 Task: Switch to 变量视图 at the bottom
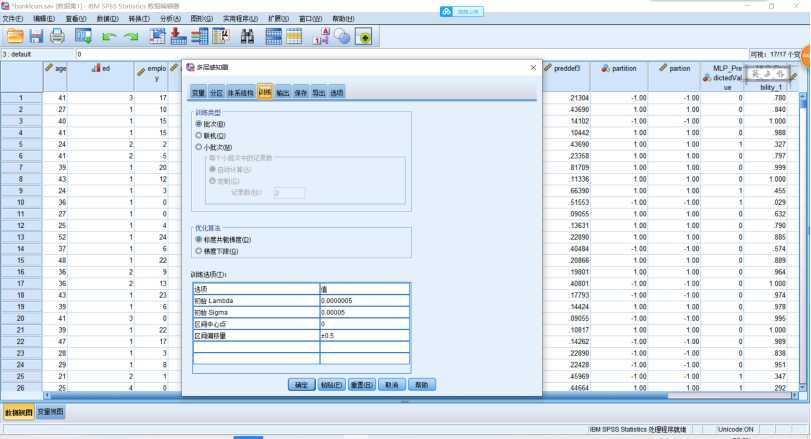(51, 412)
